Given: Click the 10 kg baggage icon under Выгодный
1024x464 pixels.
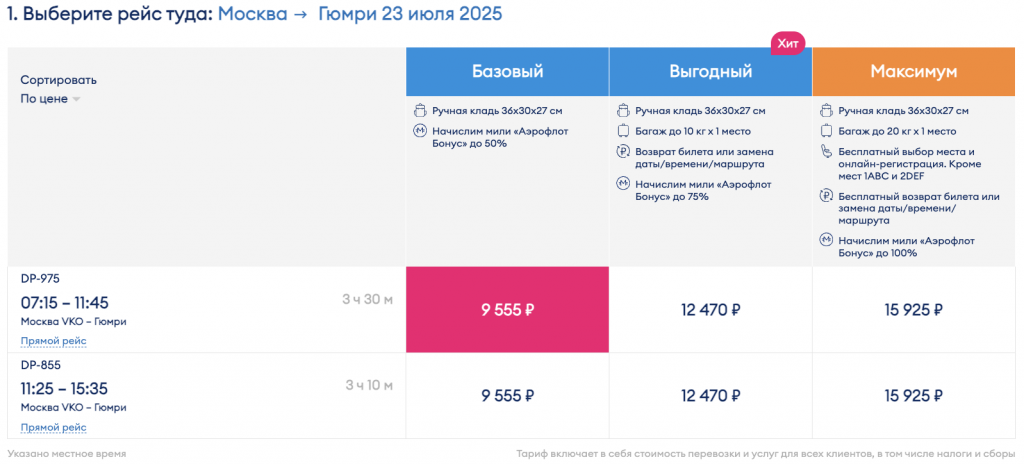Looking at the screenshot, I should pos(624,131).
